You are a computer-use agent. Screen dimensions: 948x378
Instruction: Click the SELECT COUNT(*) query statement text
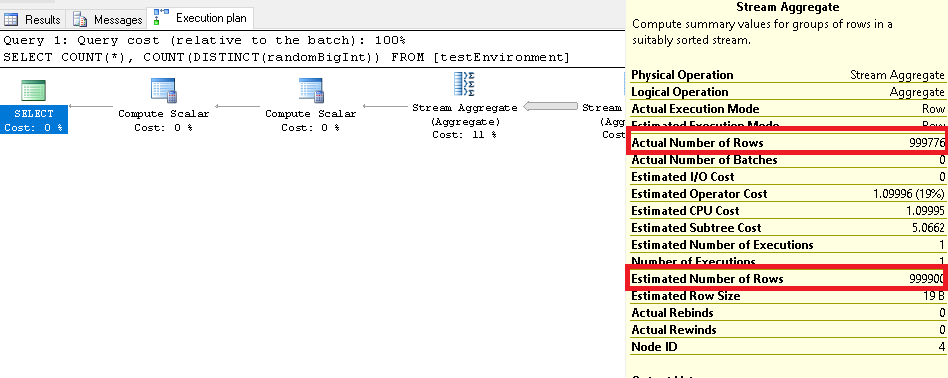pos(287,57)
